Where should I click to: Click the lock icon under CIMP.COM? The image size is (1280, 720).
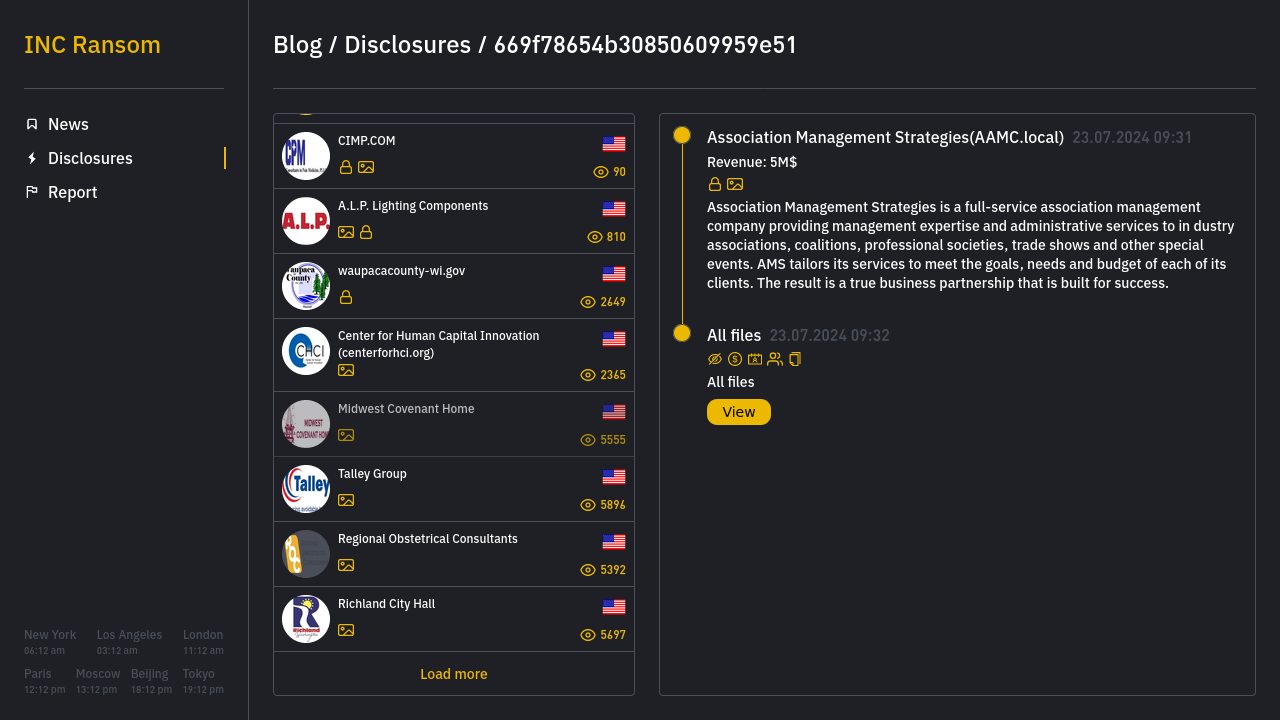pyautogui.click(x=346, y=167)
